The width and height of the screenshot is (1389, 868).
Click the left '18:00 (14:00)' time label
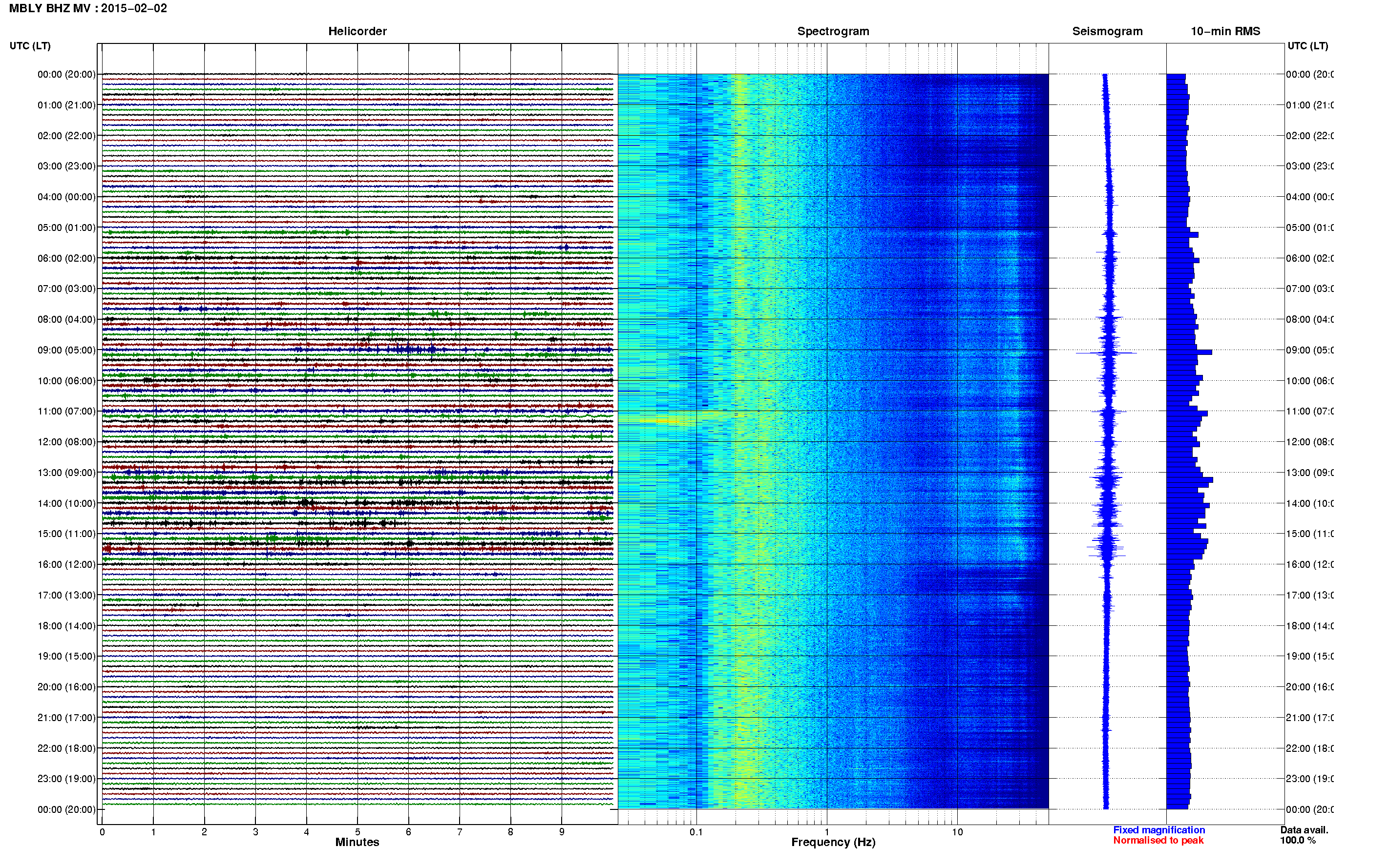[x=66, y=626]
